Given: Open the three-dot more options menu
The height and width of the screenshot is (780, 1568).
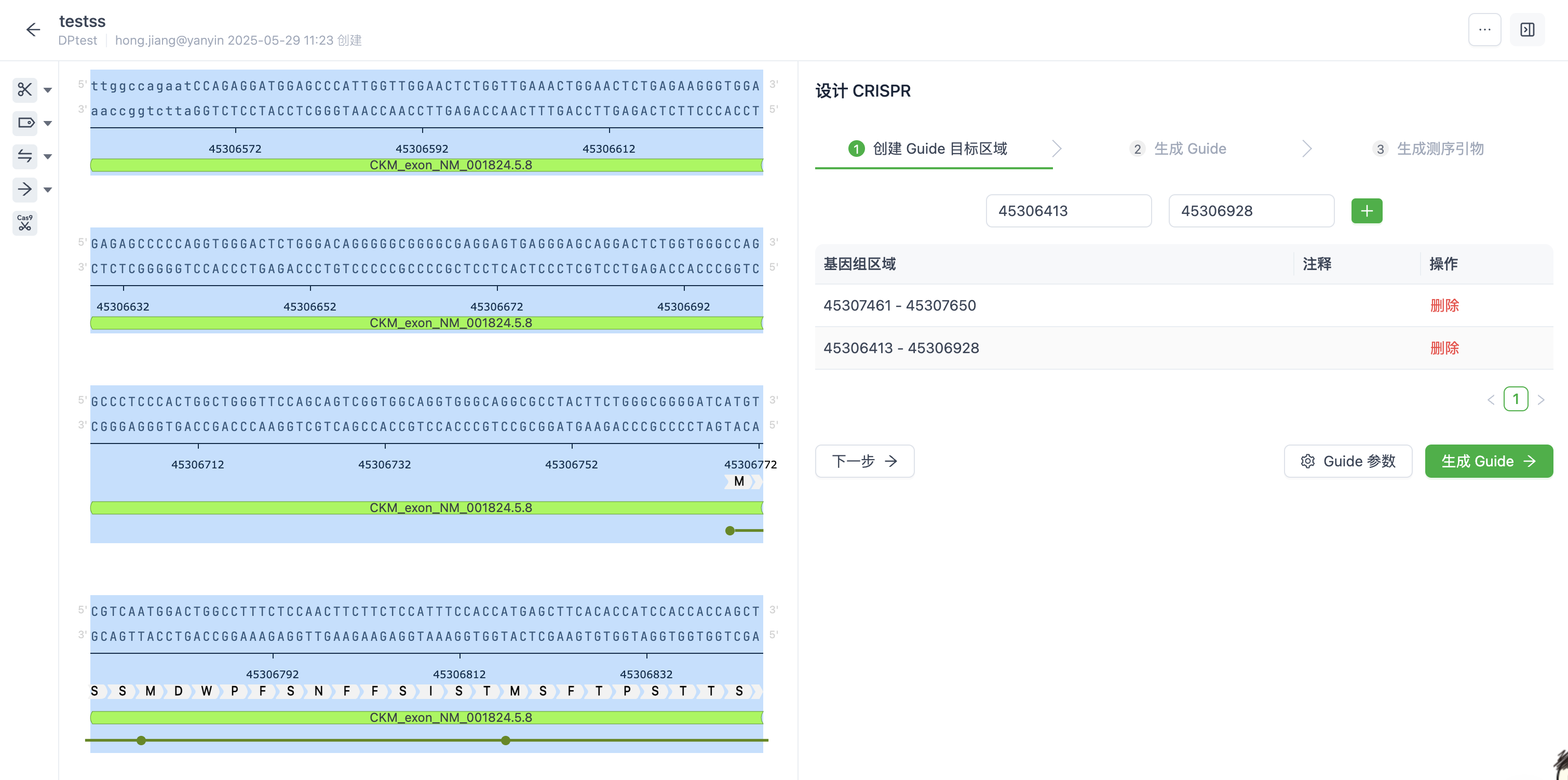Looking at the screenshot, I should click(1484, 29).
